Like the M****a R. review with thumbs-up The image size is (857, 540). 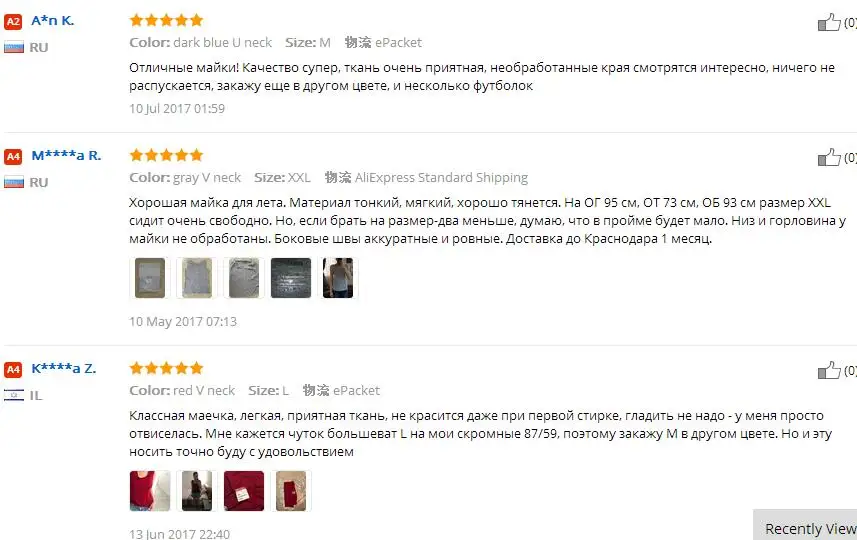(x=829, y=157)
